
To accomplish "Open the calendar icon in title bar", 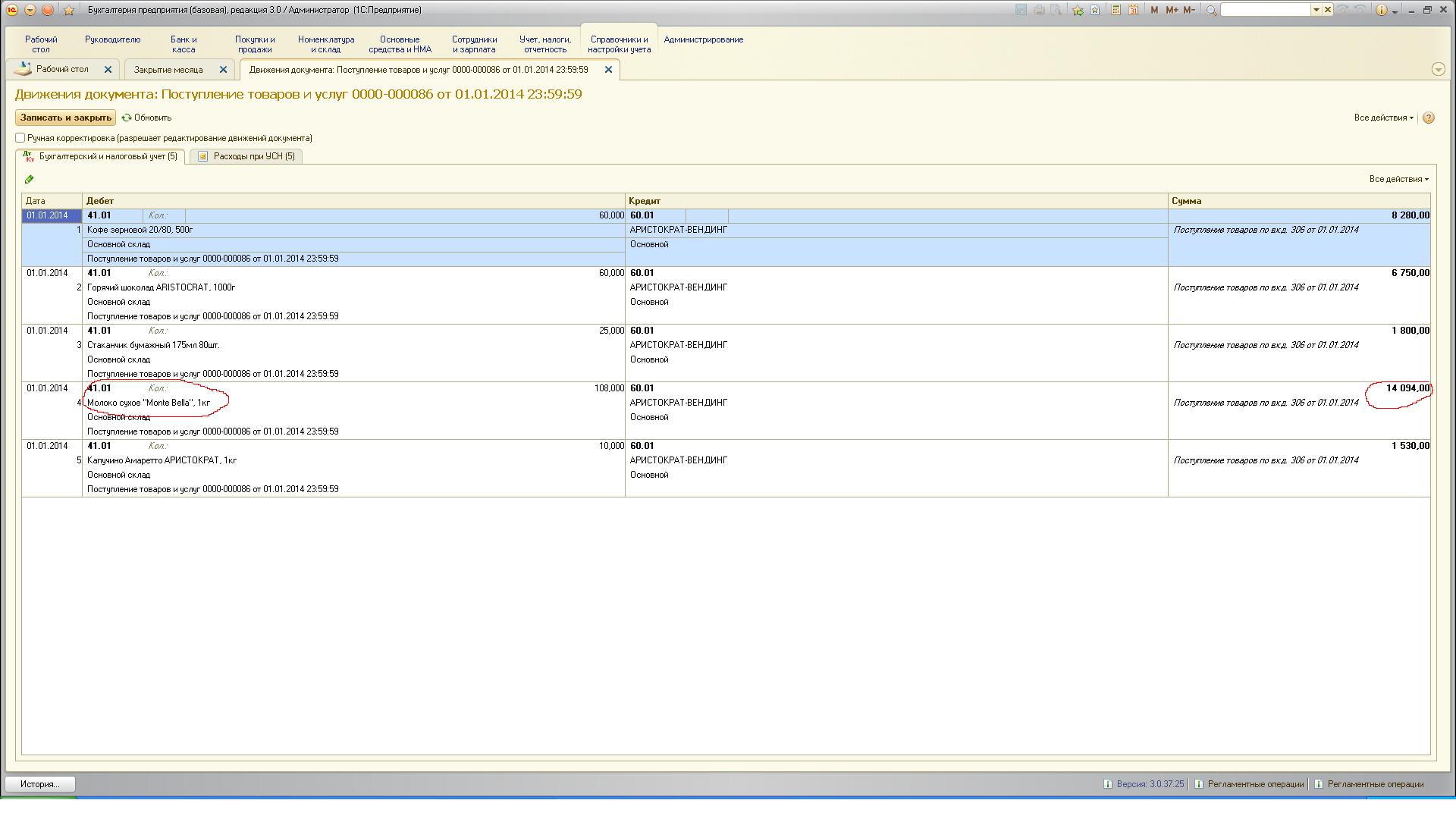I will pos(1133,10).
